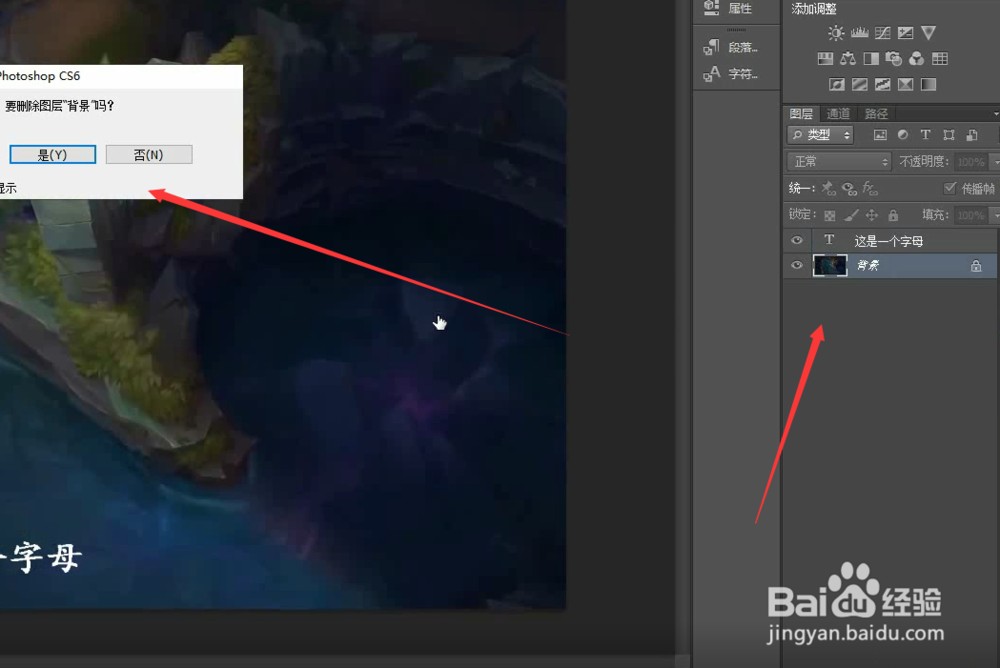Add a Hue/Saturation adjustment icon

tap(825, 59)
